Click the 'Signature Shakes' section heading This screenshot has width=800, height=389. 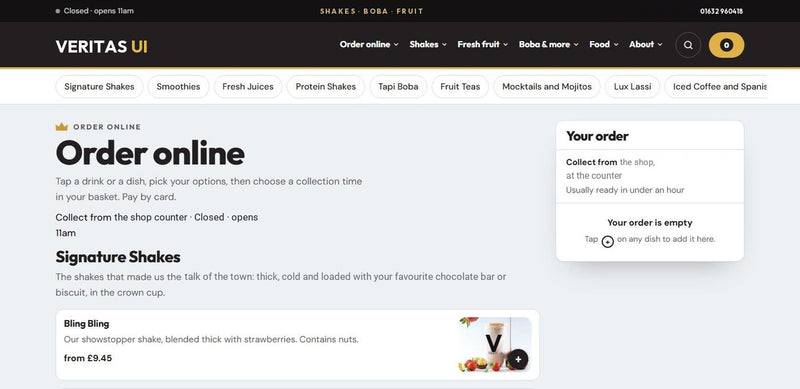(118, 257)
